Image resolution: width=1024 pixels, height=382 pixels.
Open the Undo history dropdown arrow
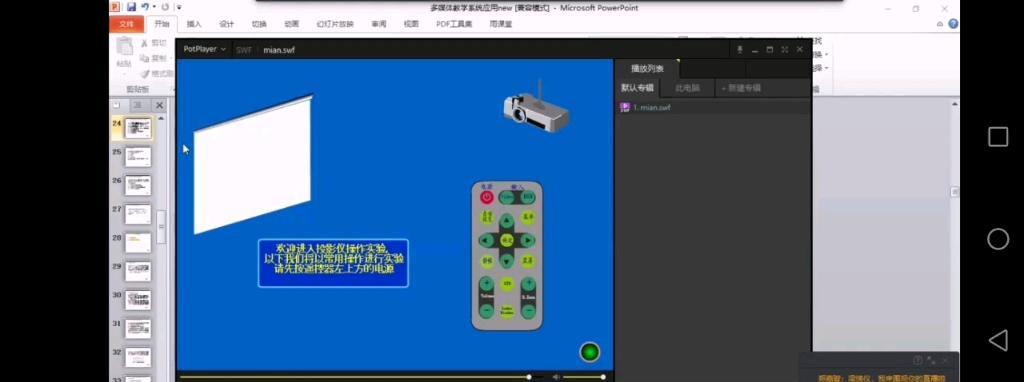154,7
